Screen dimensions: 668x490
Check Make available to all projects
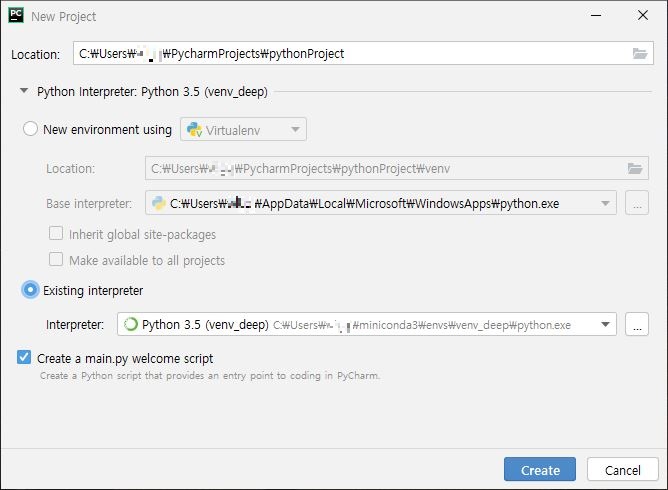[56, 259]
